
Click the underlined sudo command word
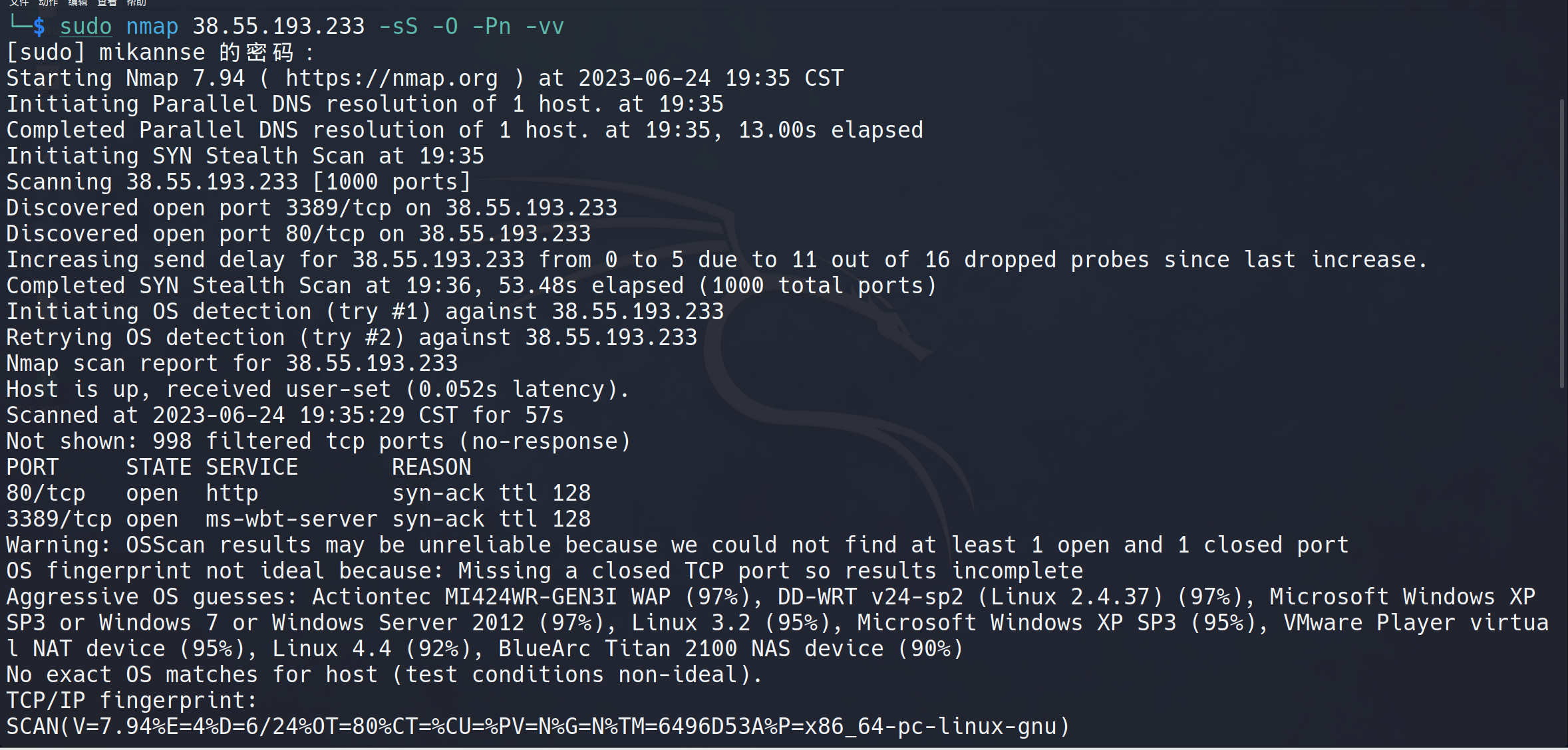click(86, 27)
